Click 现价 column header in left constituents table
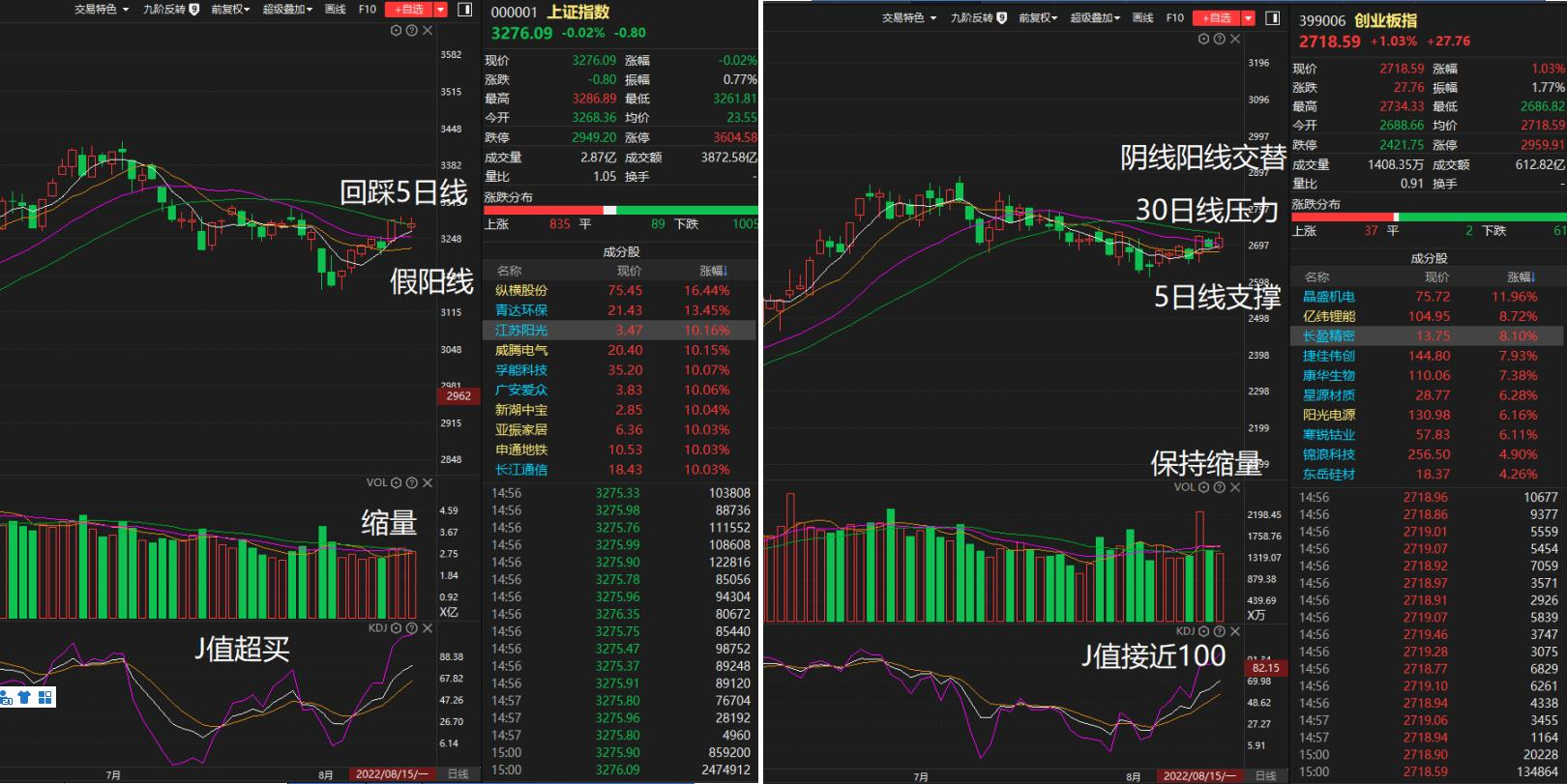 (629, 271)
